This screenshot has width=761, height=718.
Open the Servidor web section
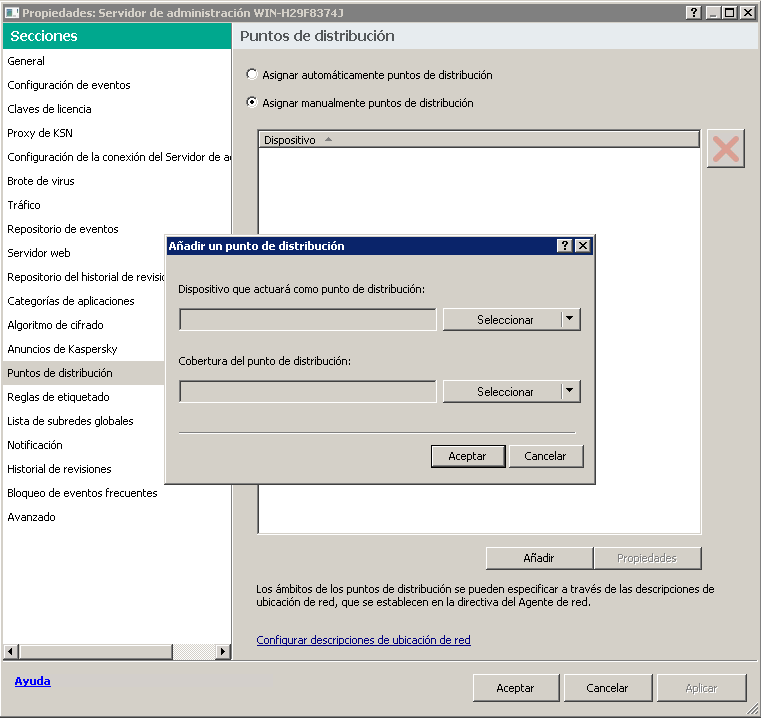pyautogui.click(x=83, y=253)
